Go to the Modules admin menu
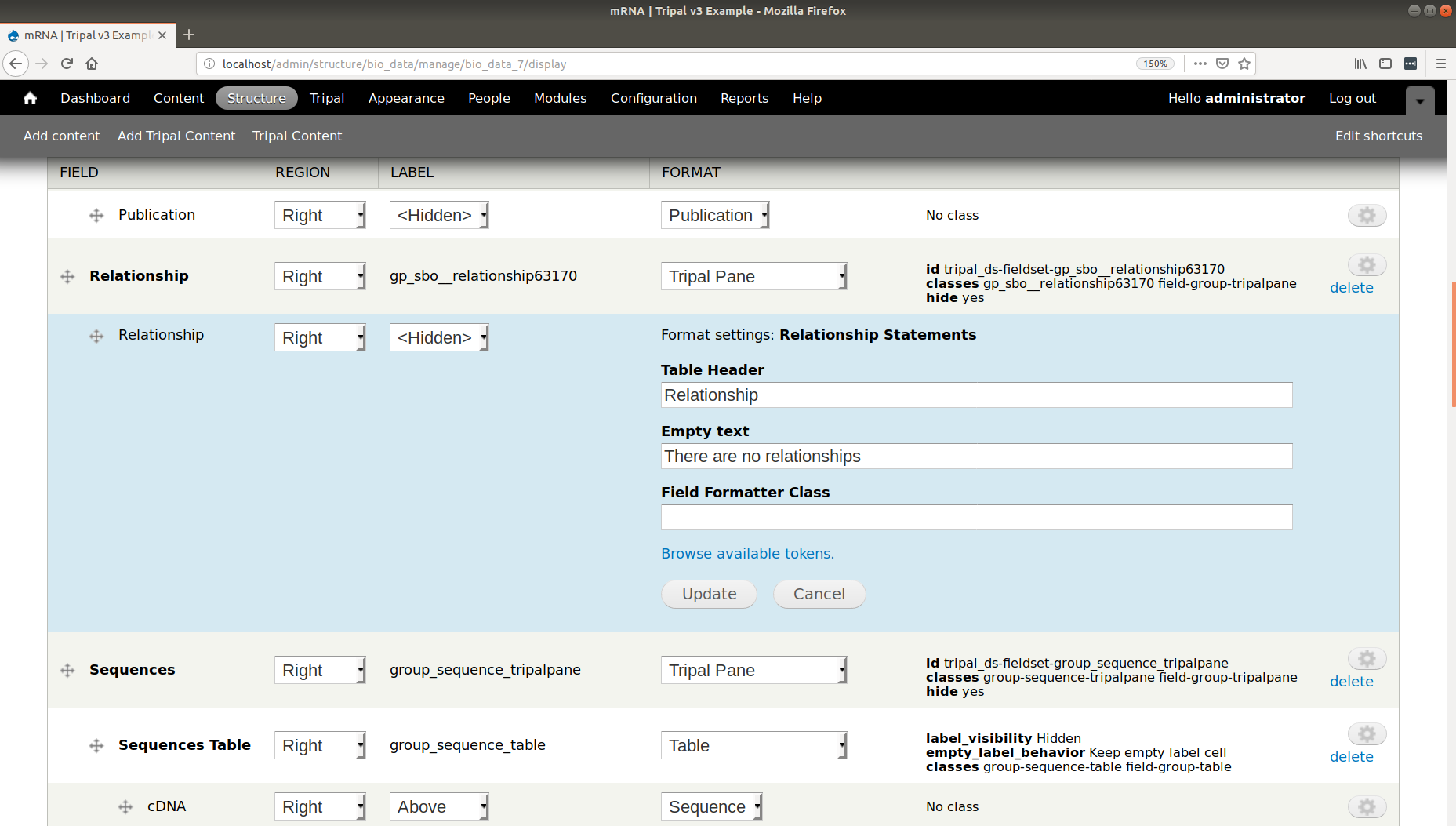1456x826 pixels. (x=560, y=98)
